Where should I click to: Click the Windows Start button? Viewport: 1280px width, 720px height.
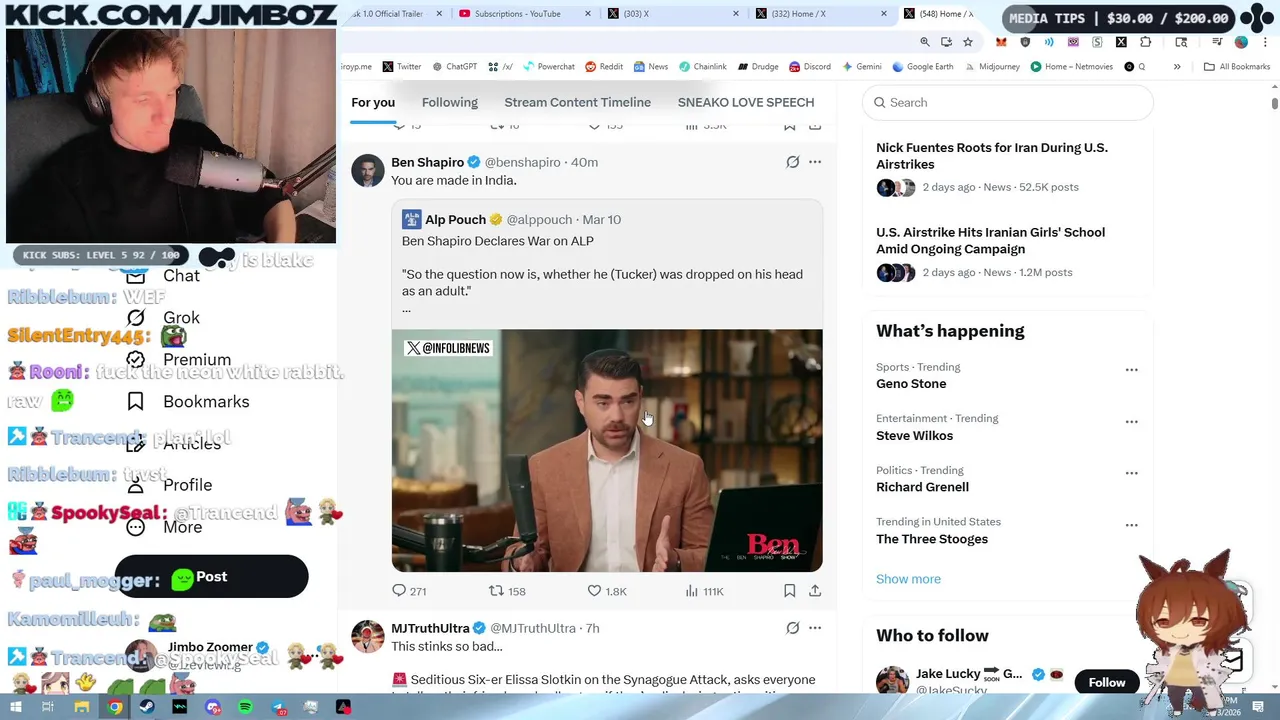click(15, 707)
